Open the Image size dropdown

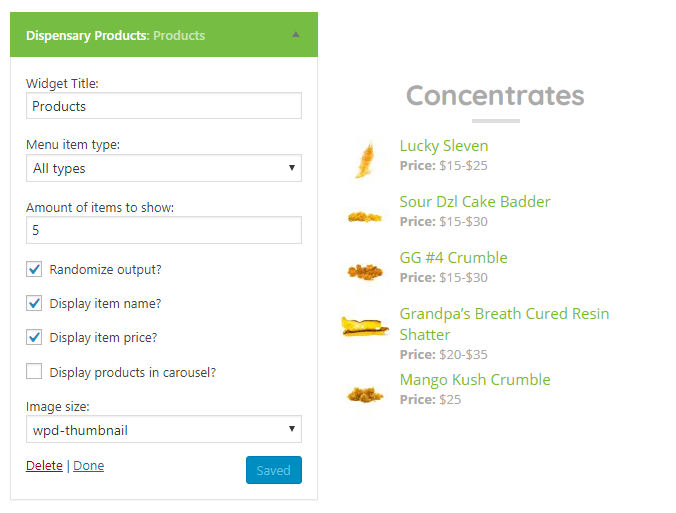coord(164,430)
